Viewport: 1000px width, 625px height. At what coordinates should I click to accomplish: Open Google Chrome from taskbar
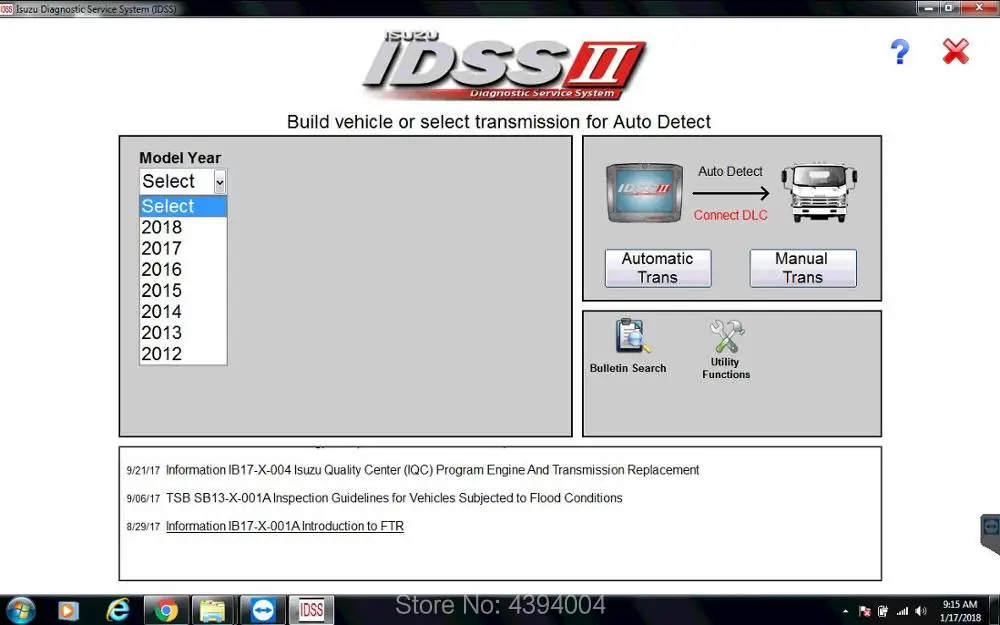[x=166, y=610]
